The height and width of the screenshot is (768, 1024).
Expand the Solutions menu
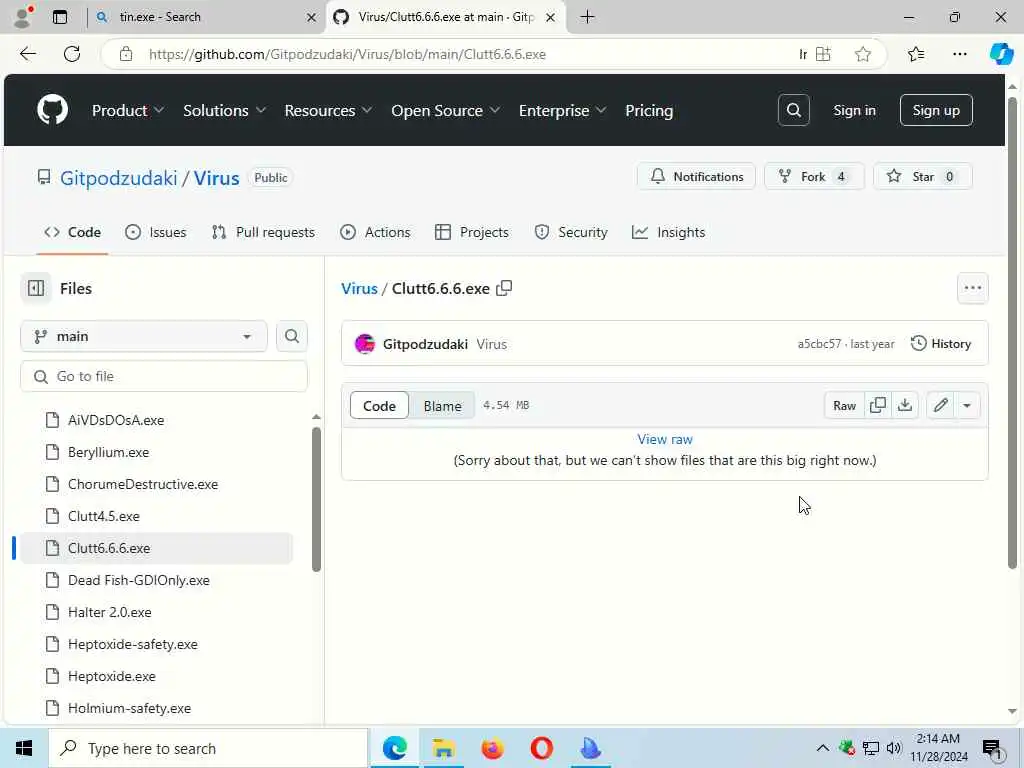point(224,110)
